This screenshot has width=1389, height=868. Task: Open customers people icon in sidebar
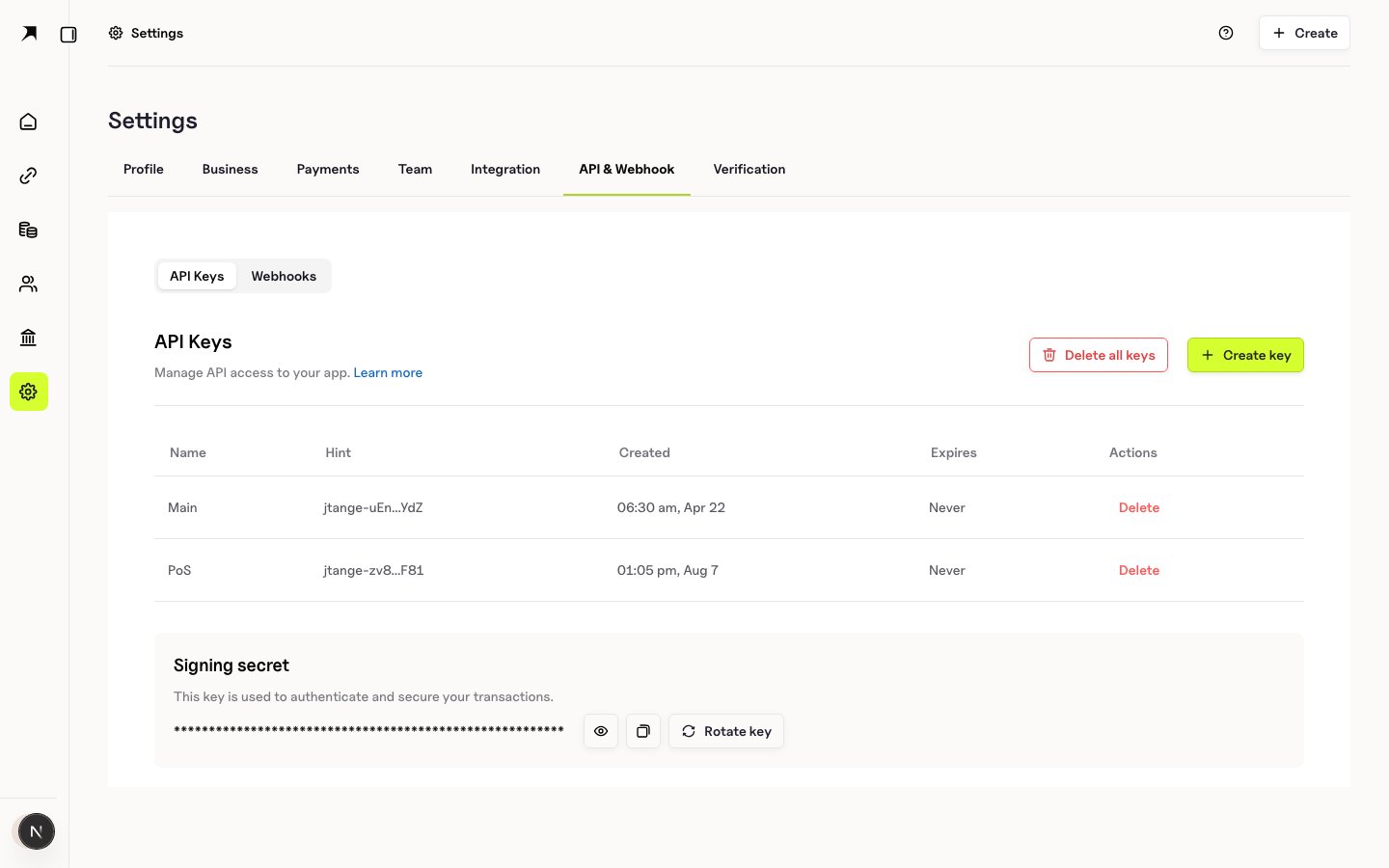coord(28,284)
